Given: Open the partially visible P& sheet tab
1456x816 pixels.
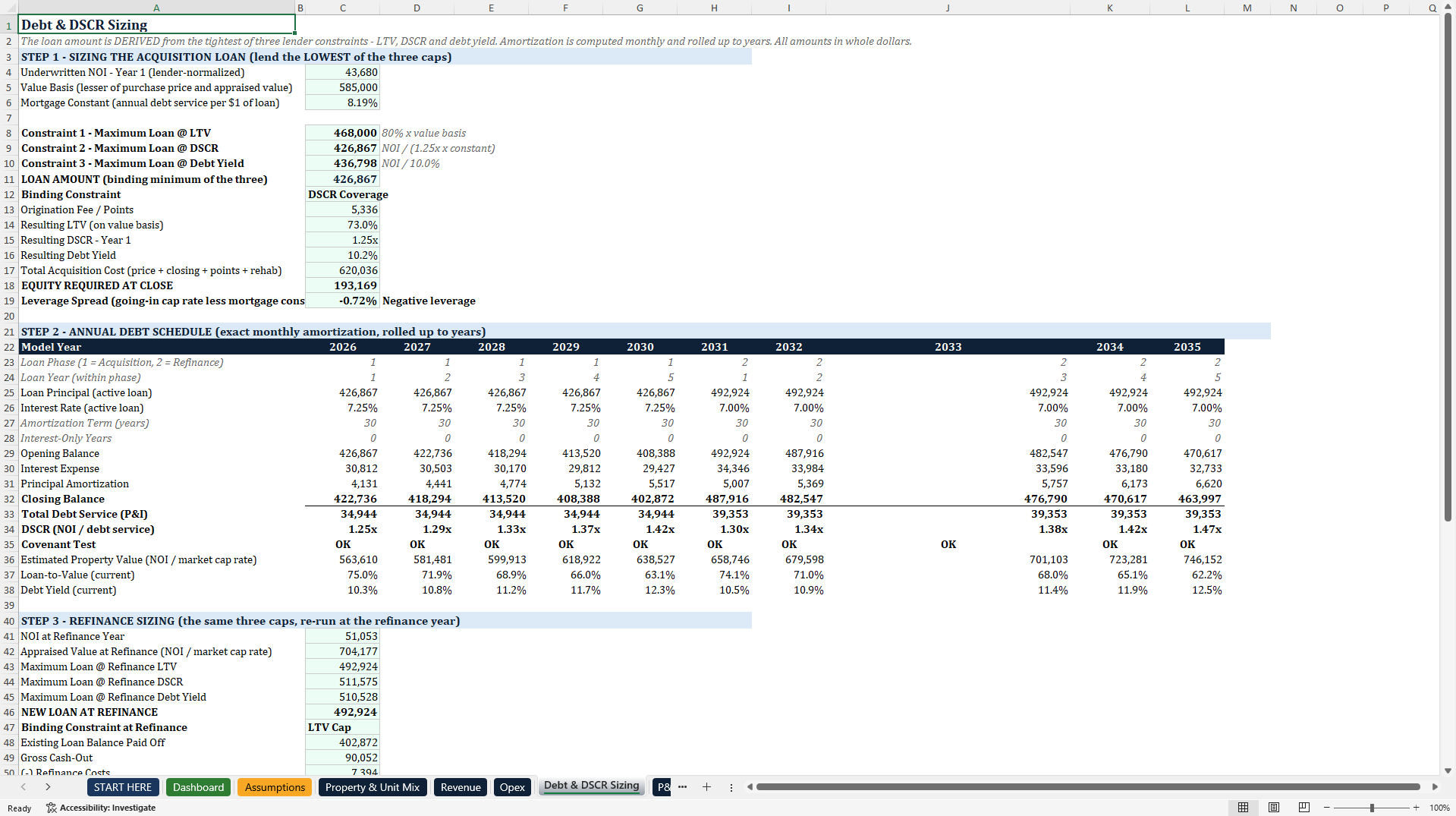Looking at the screenshot, I should coord(662,787).
